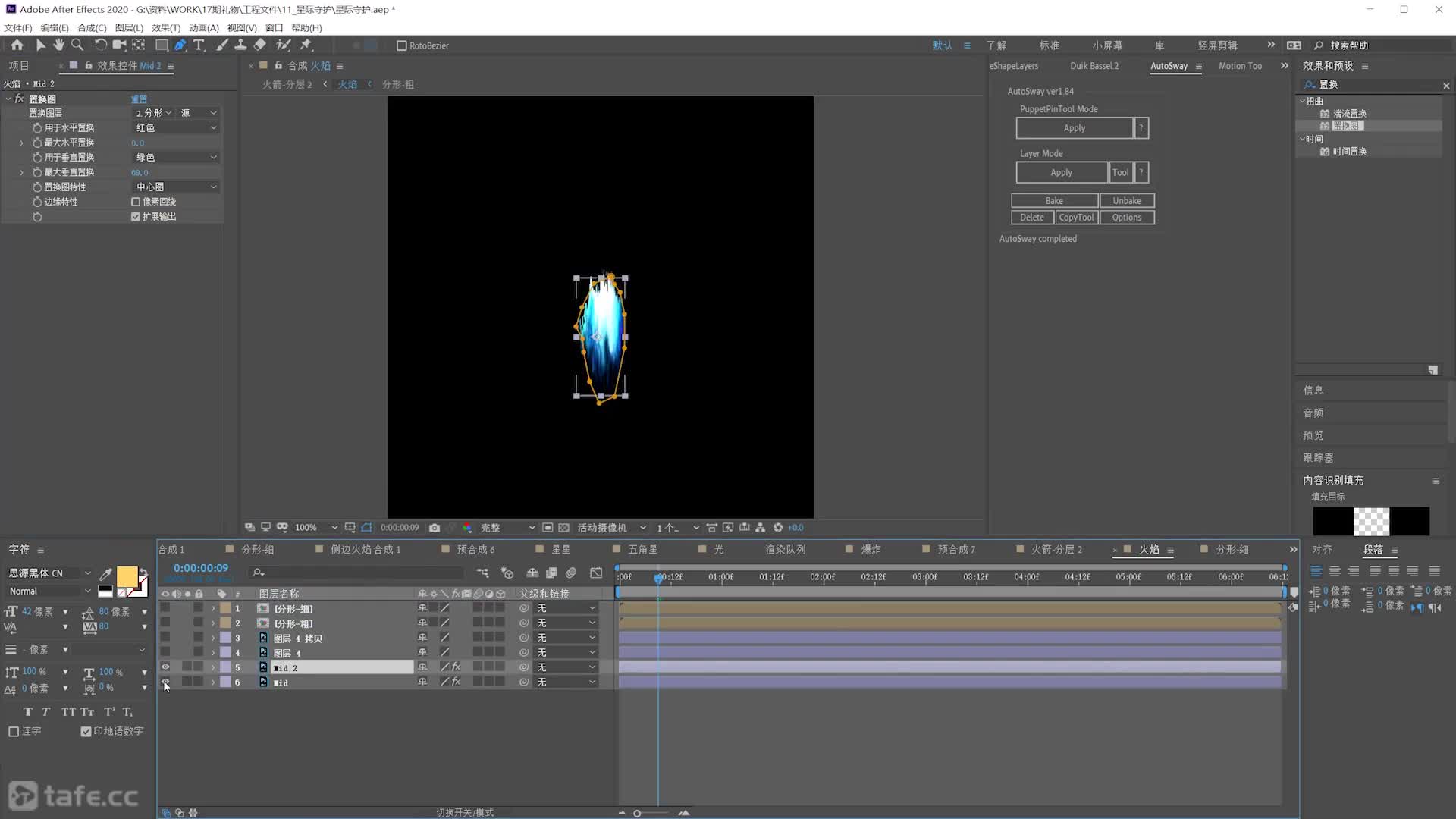Image resolution: width=1456 pixels, height=819 pixels.
Task: Click the AutoSway Bake button
Action: 1054,200
